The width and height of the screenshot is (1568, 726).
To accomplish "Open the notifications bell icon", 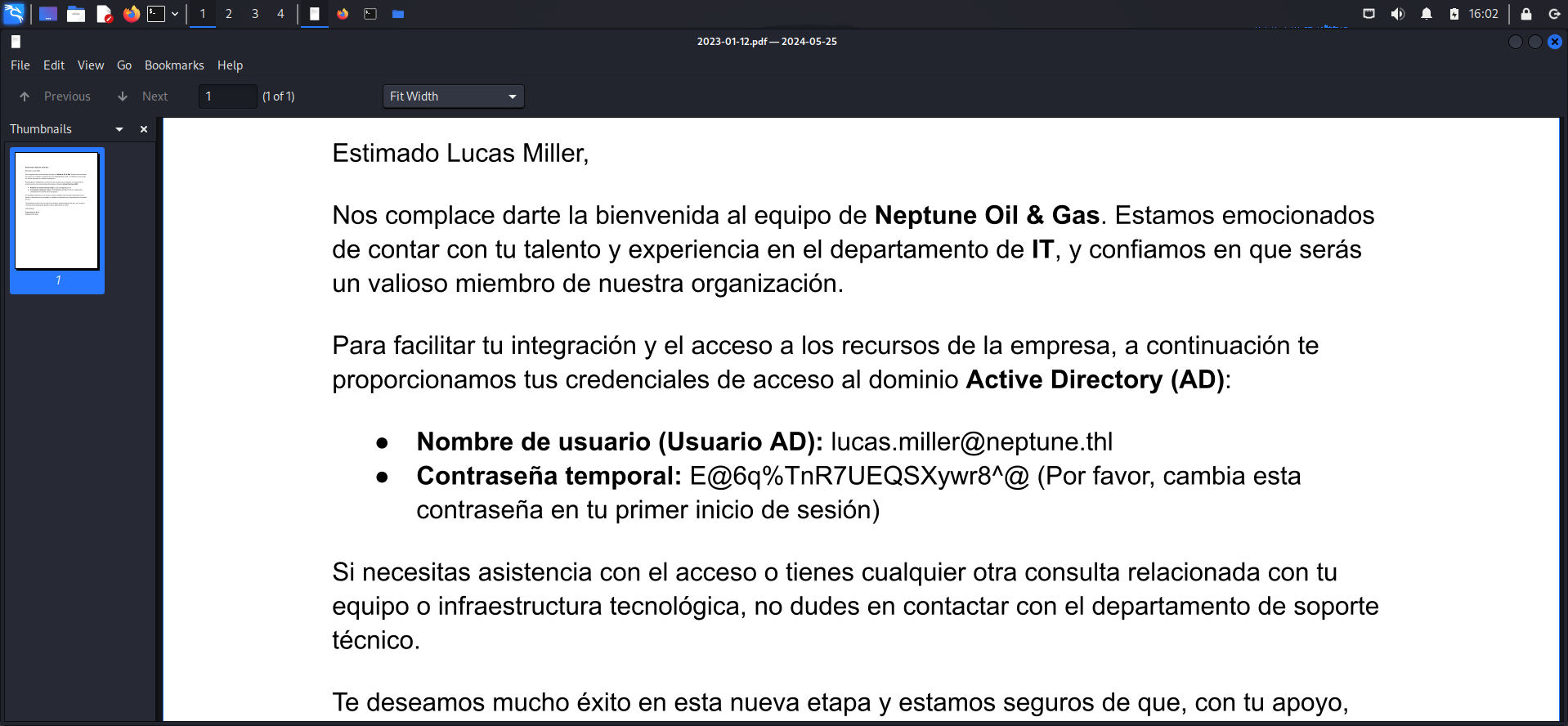I will click(x=1427, y=14).
